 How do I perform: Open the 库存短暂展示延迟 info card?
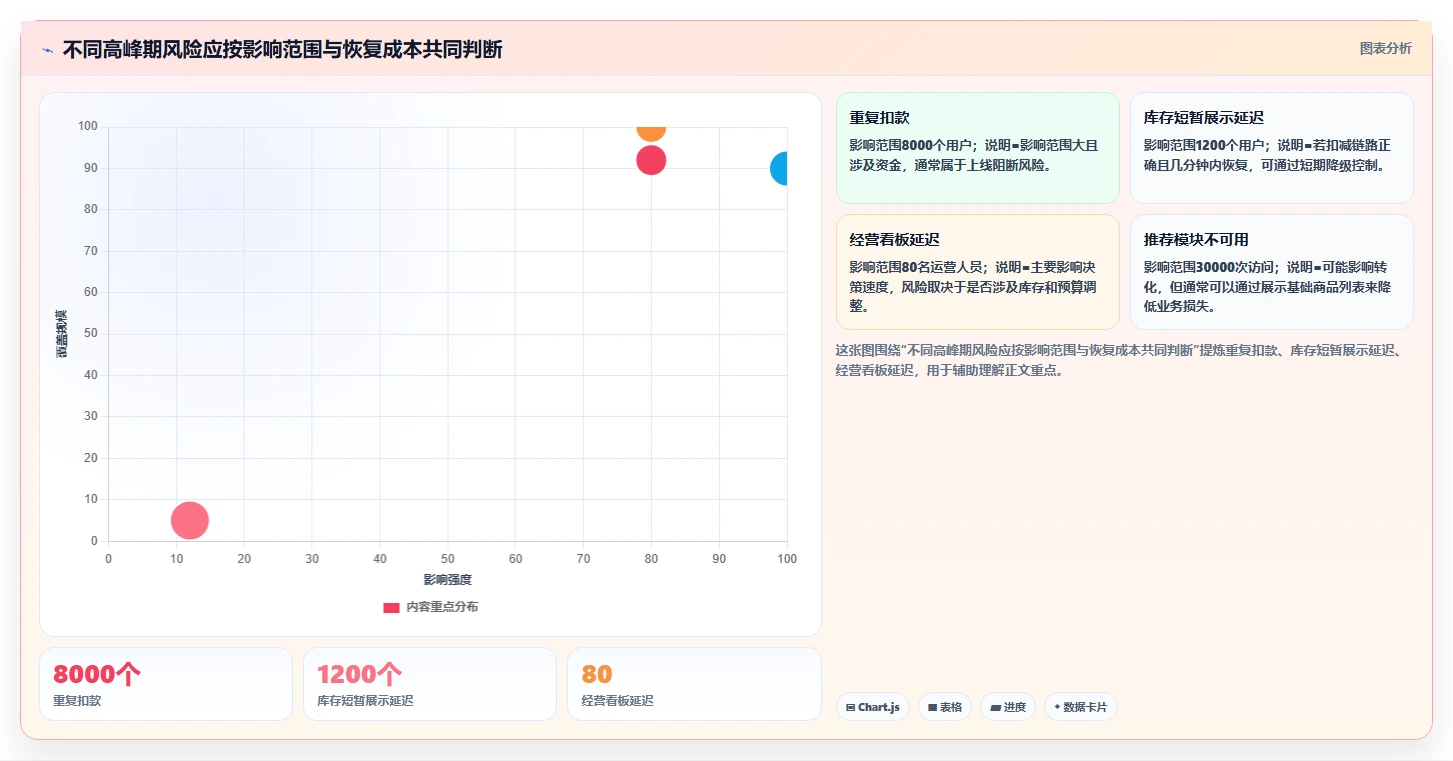[x=1271, y=148]
